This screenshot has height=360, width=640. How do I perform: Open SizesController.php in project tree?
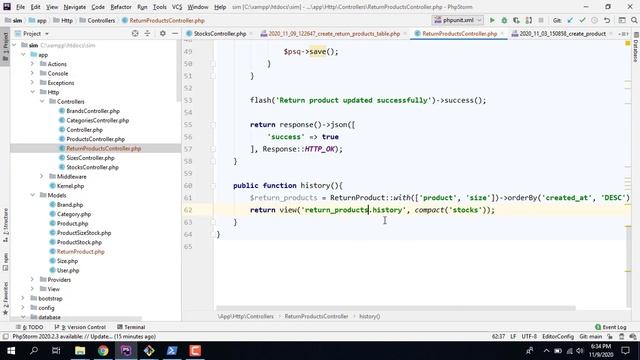click(x=90, y=158)
